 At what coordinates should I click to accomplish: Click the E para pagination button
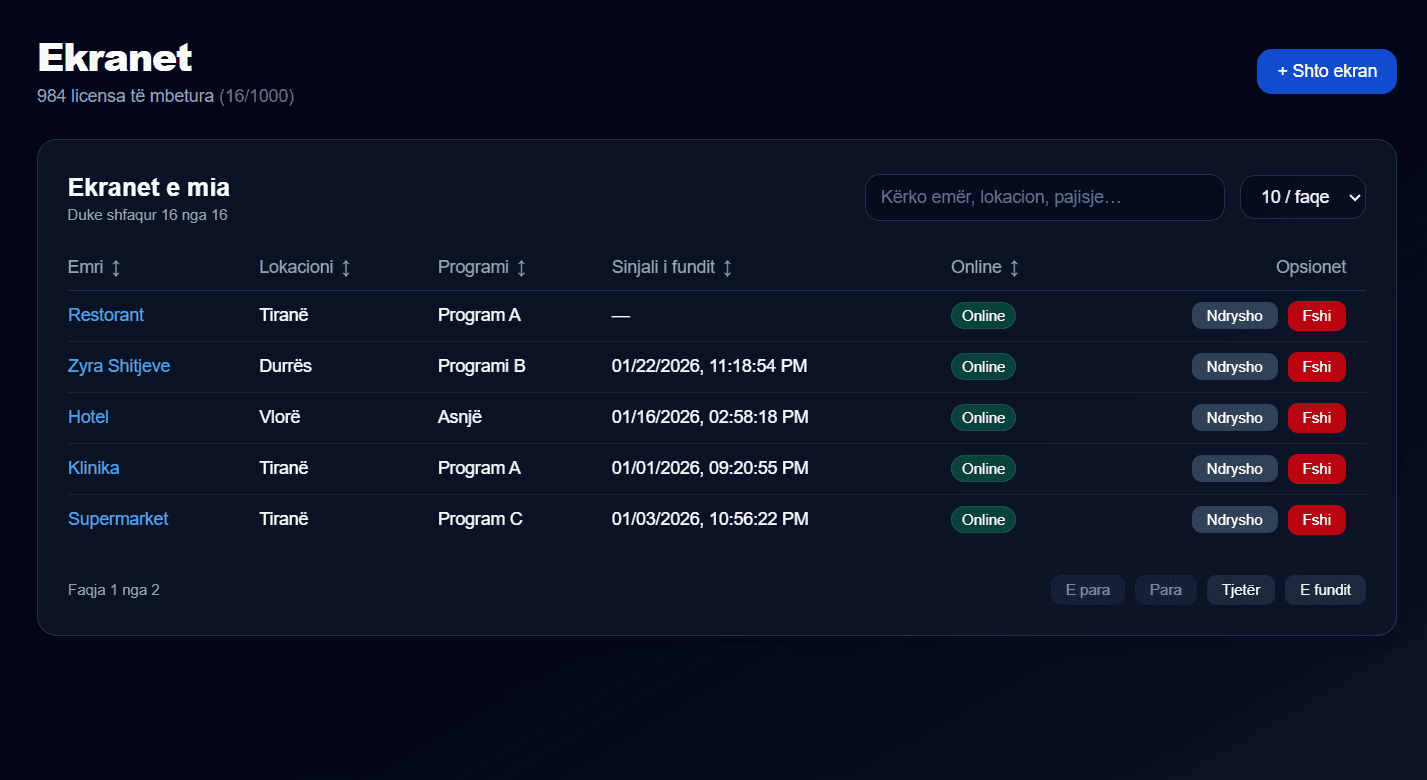(1088, 590)
